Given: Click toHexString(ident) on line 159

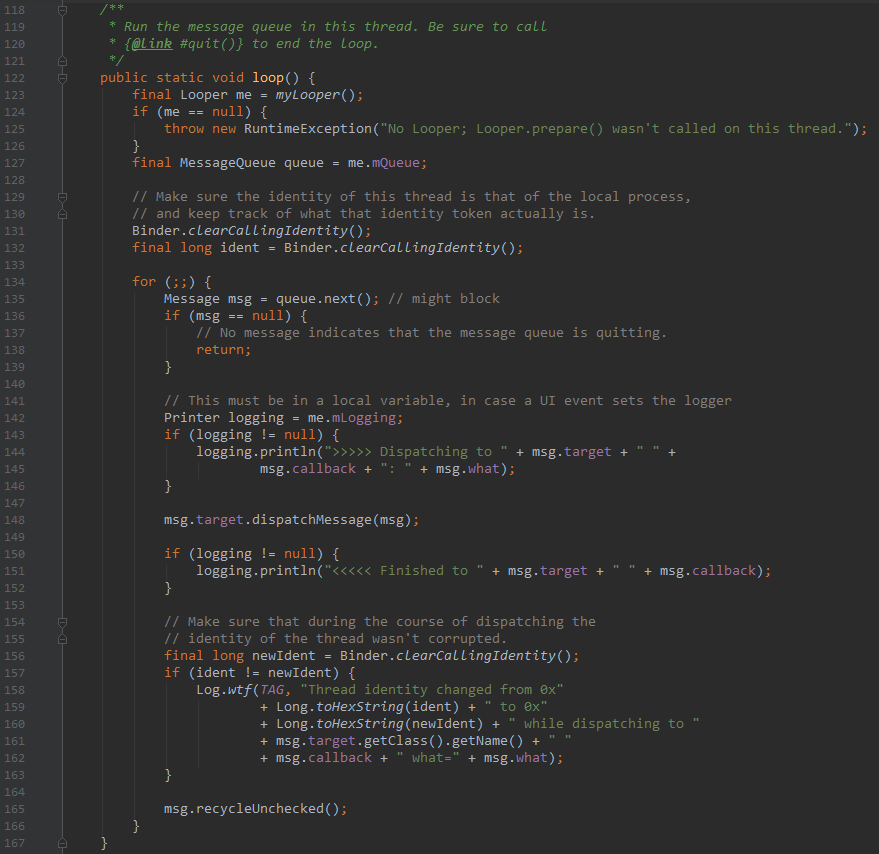Looking at the screenshot, I should point(387,707).
